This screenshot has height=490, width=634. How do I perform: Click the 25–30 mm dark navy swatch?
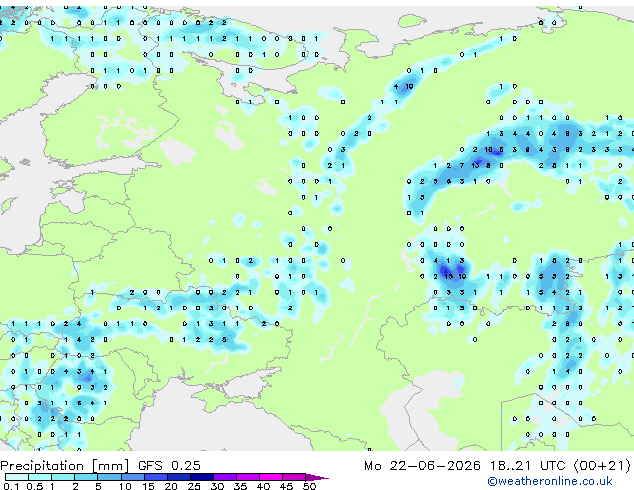201,477
